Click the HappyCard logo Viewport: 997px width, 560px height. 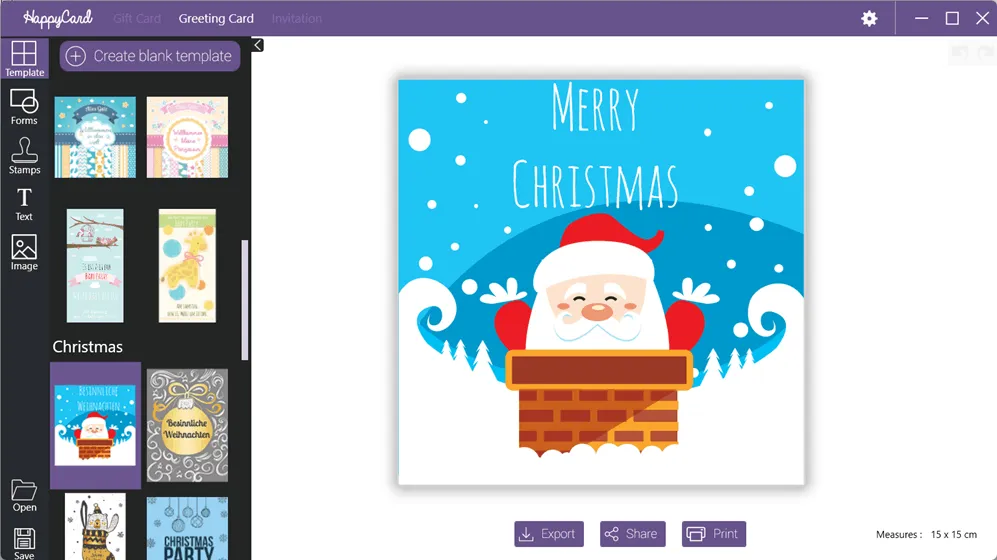(x=58, y=18)
